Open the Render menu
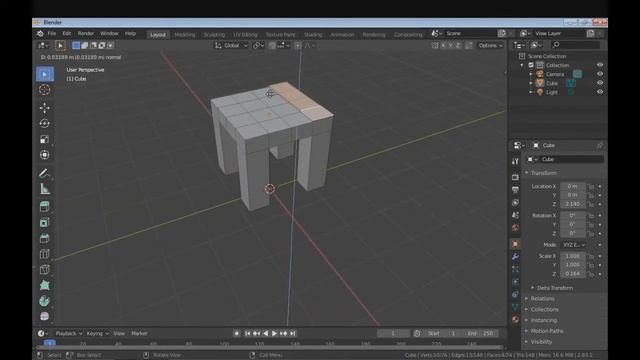The width and height of the screenshot is (640, 360). (86, 33)
